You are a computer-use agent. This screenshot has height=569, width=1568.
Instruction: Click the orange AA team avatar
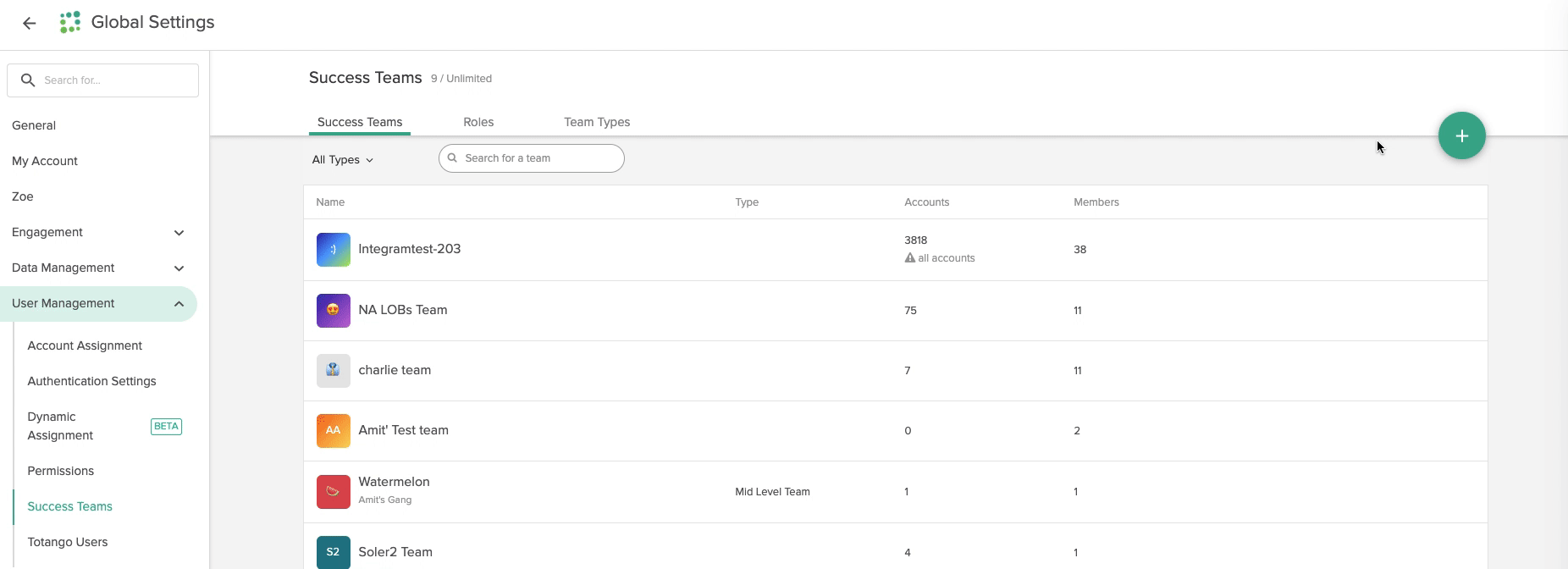334,431
